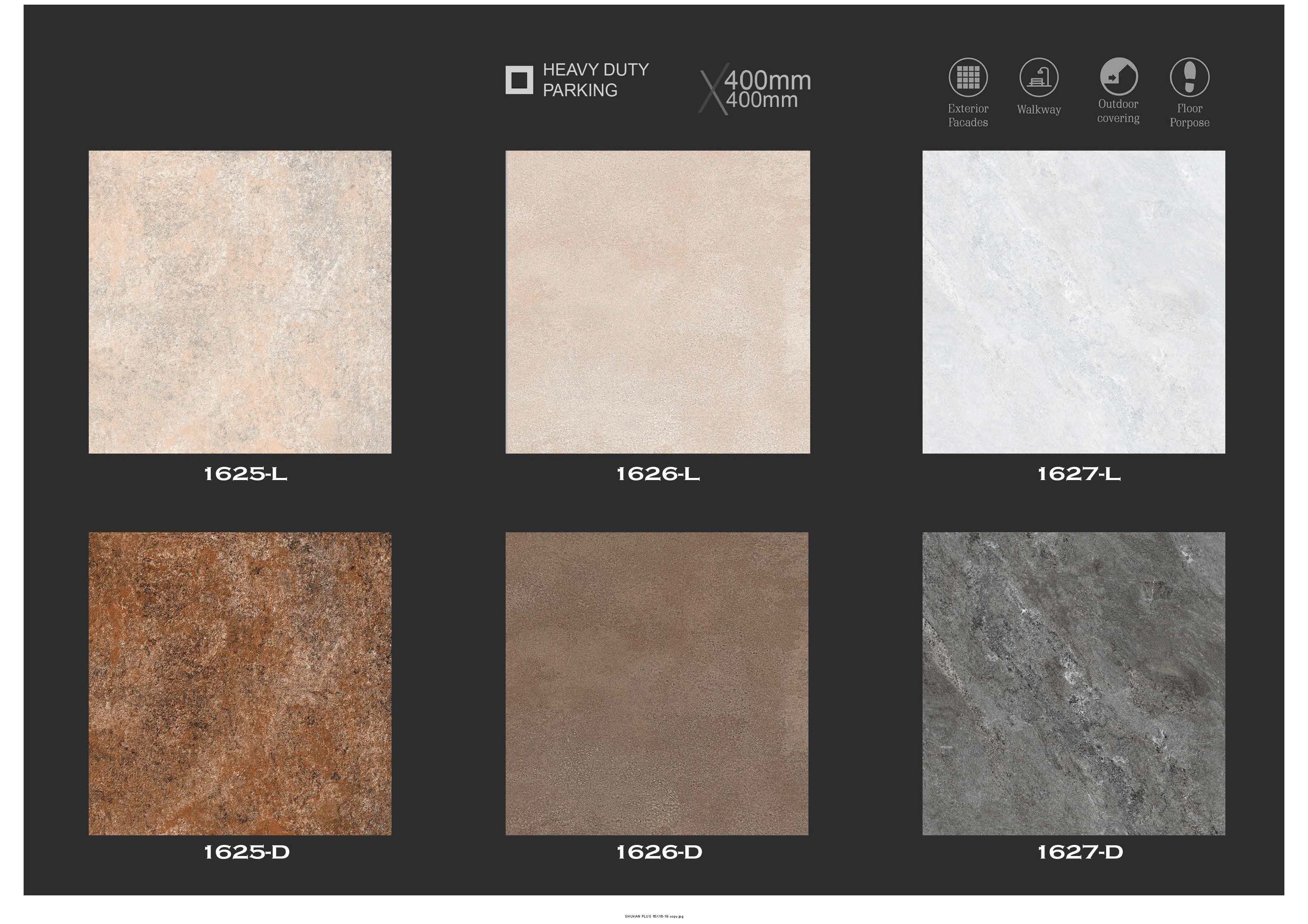
Task: Click the 1627-D label text
Action: (1080, 852)
